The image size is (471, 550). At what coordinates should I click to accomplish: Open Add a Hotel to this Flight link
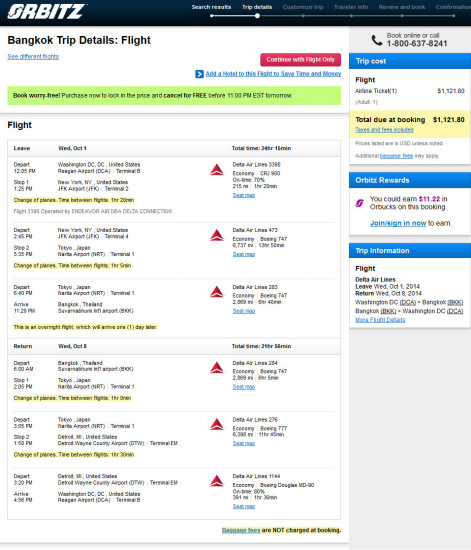(x=273, y=74)
